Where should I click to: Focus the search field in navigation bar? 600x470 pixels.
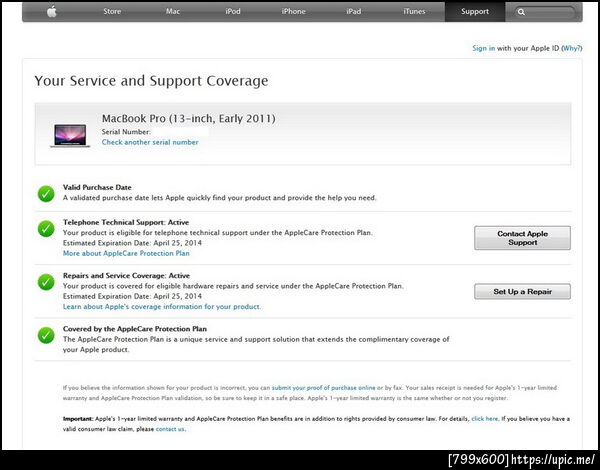coord(545,12)
